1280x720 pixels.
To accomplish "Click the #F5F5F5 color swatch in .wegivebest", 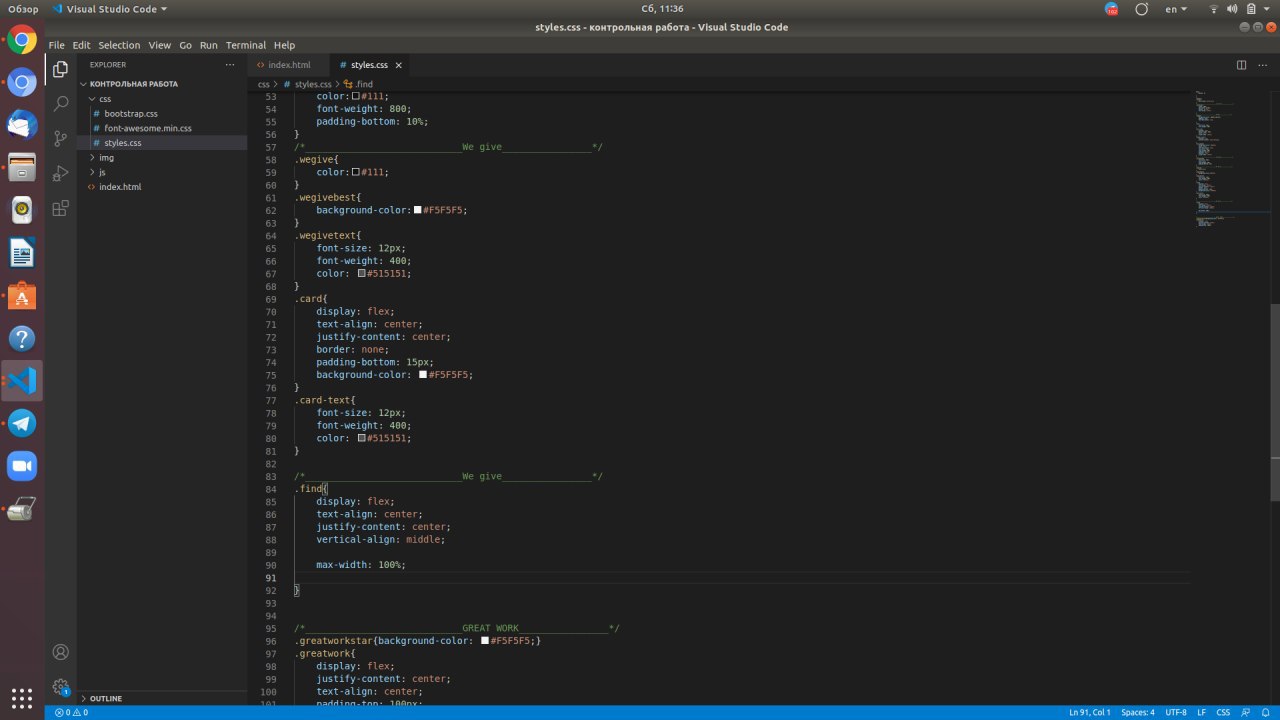I will pyautogui.click(x=418, y=210).
